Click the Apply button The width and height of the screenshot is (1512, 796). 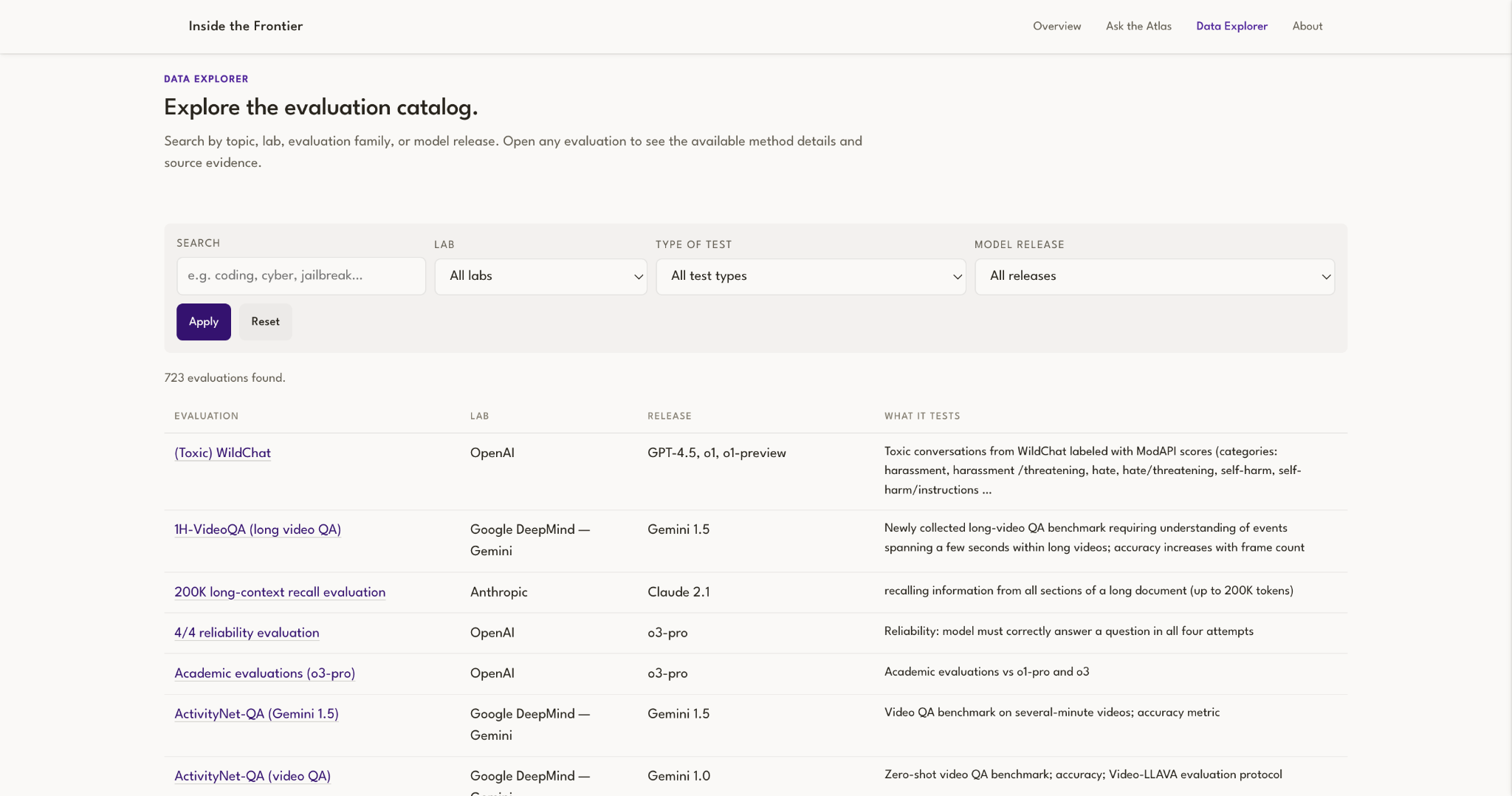point(204,322)
